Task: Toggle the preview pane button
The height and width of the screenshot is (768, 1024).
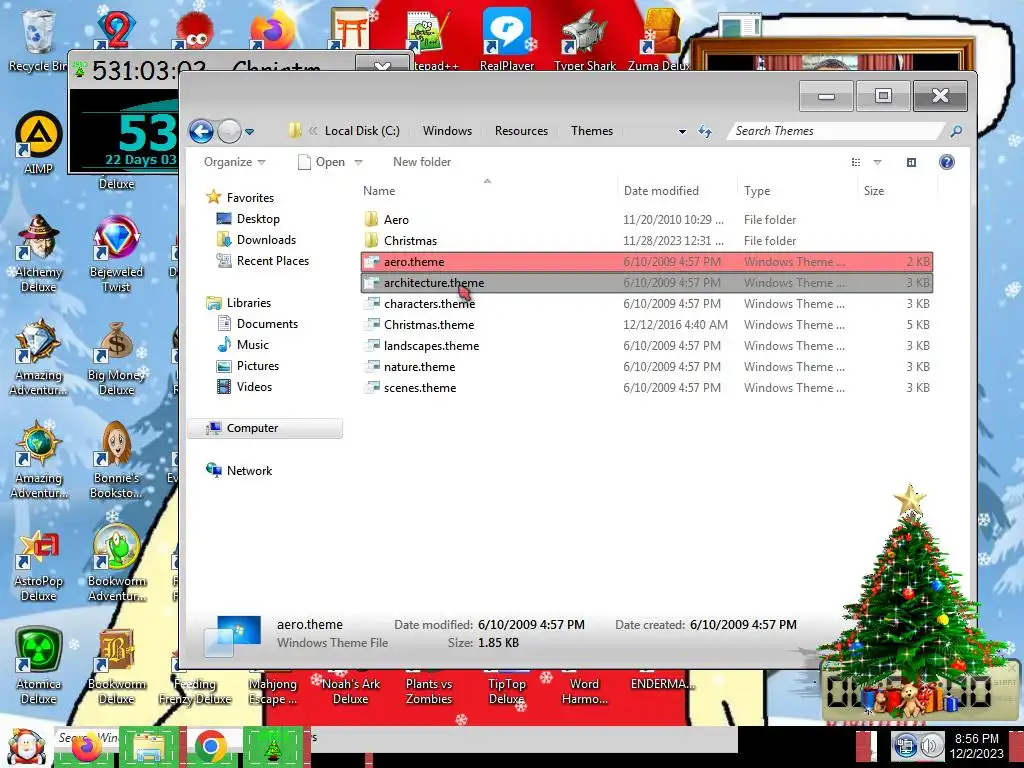Action: [x=911, y=162]
